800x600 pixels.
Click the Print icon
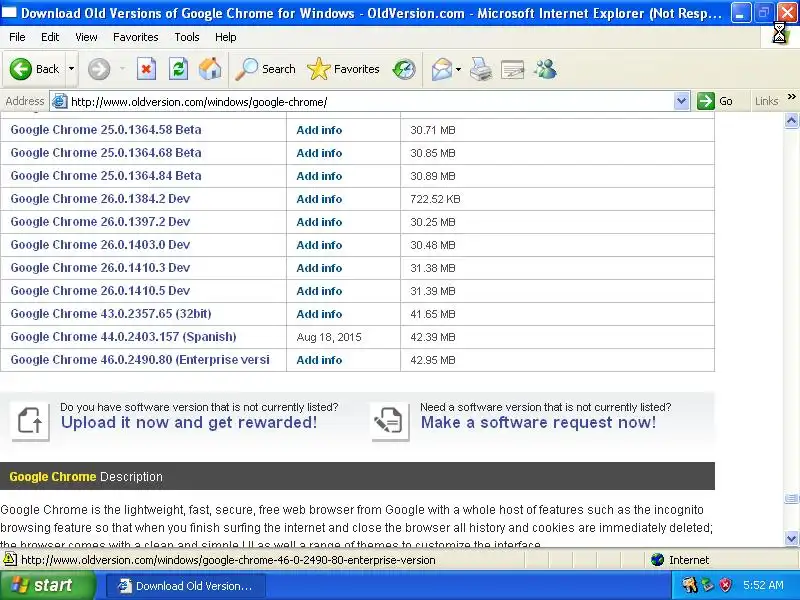481,69
